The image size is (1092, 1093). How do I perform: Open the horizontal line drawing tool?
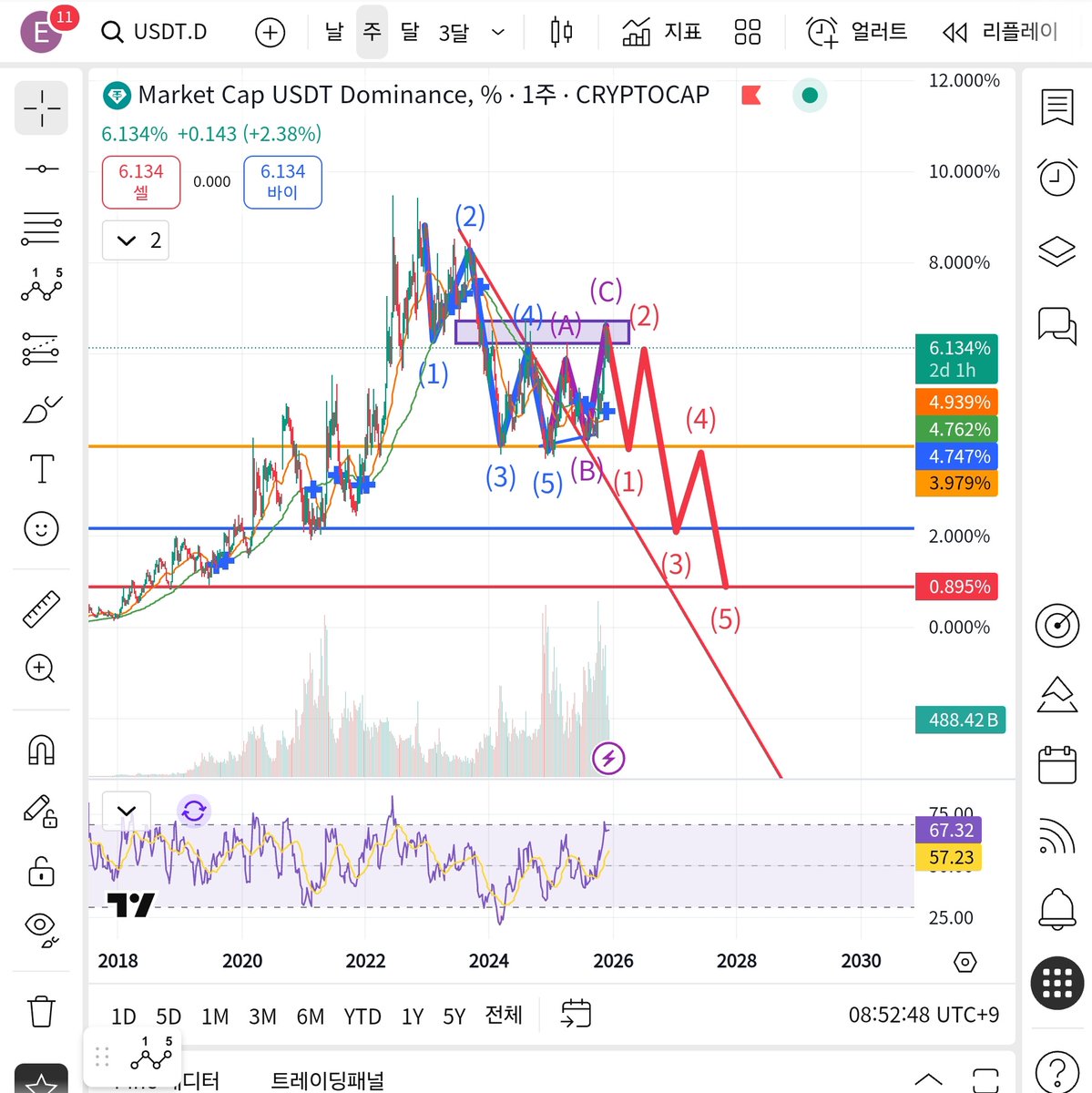[42, 169]
